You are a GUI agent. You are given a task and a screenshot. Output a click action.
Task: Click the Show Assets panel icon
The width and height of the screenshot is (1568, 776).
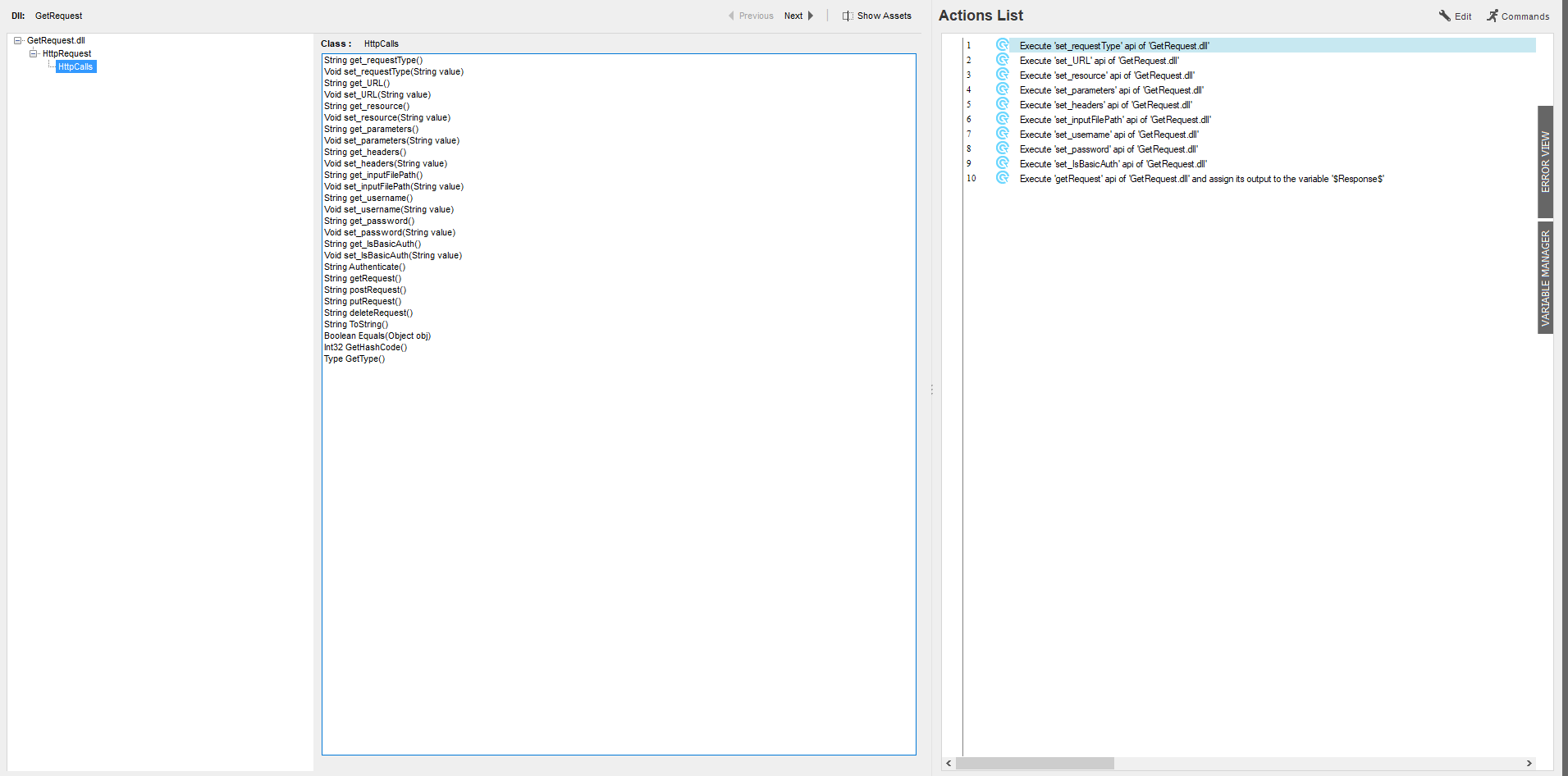tap(848, 16)
